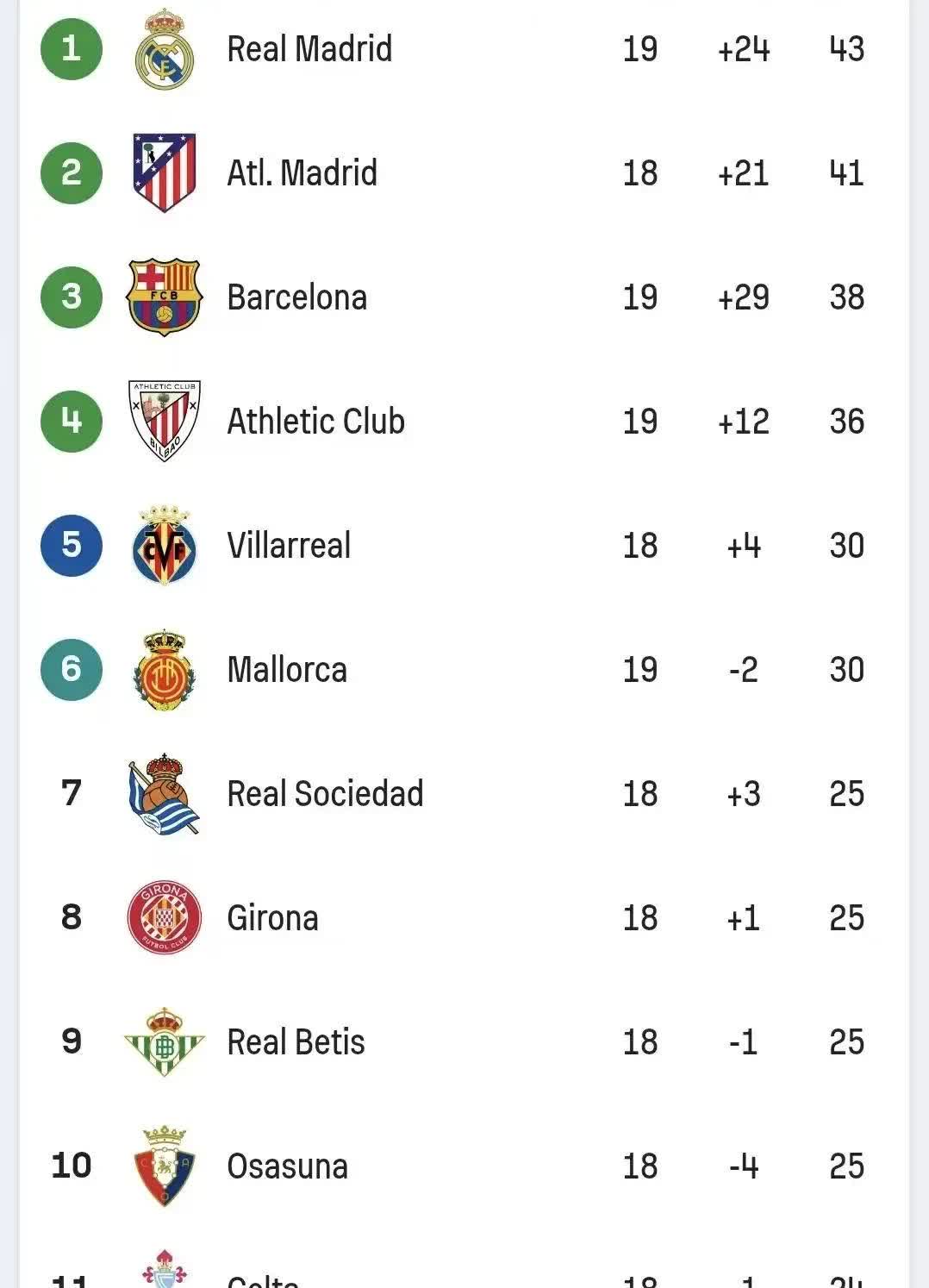The height and width of the screenshot is (1288, 929).
Task: Tap the Mallorca club crest
Action: pos(164,670)
